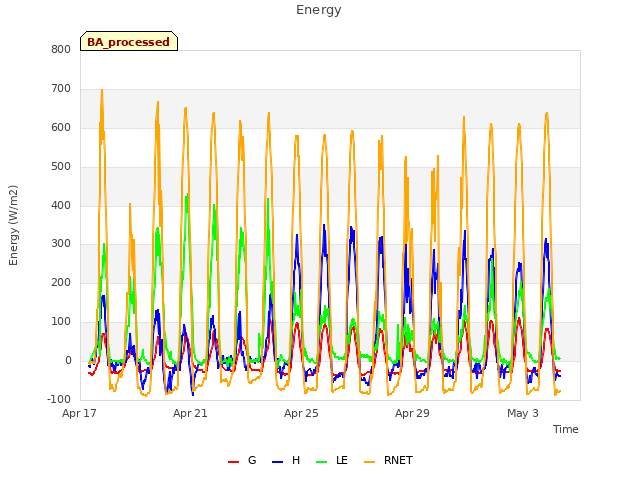Click the chart title 'Energy'
Viewport: 640px width, 480px height.
[x=319, y=10]
